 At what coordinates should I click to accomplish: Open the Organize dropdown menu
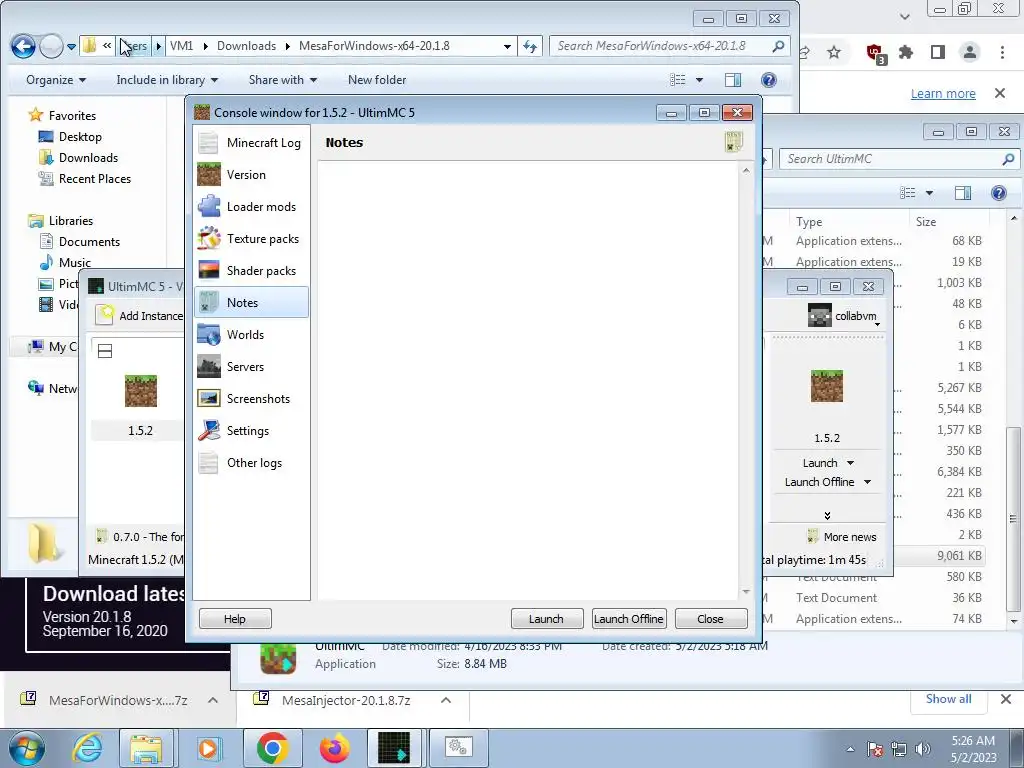tap(56, 80)
